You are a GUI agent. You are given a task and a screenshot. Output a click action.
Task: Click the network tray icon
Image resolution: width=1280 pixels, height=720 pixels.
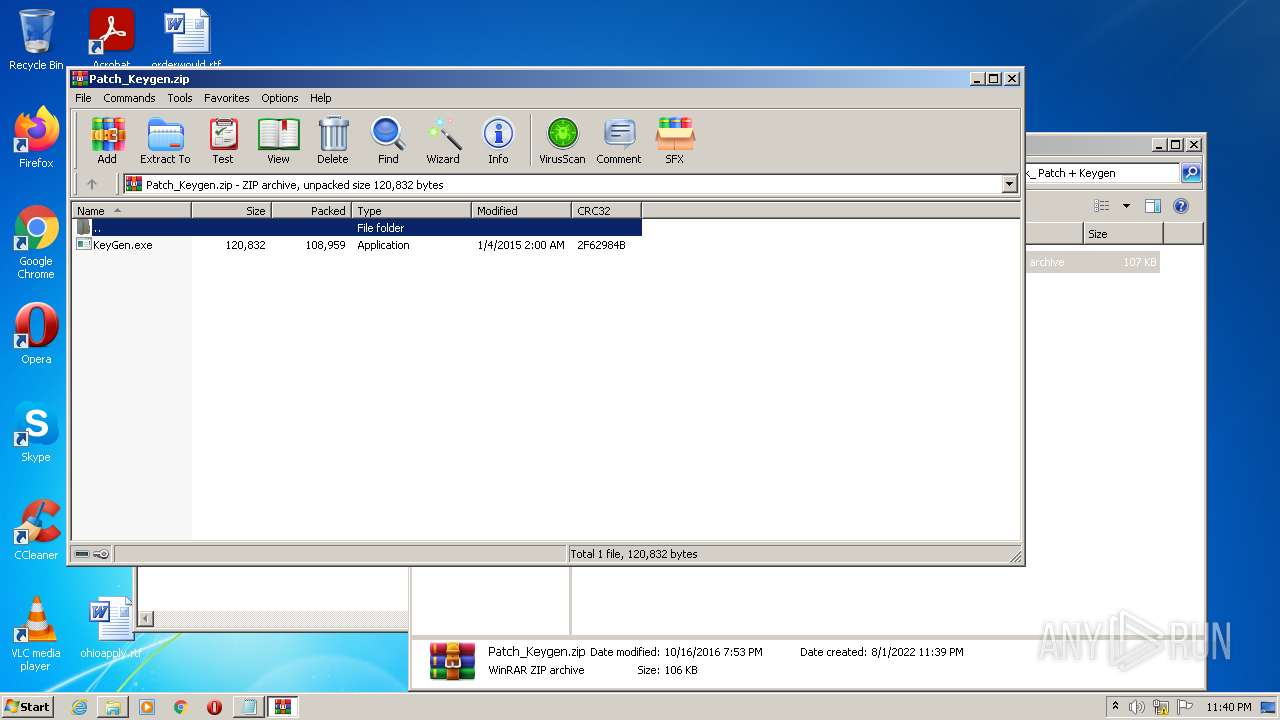click(x=1161, y=707)
